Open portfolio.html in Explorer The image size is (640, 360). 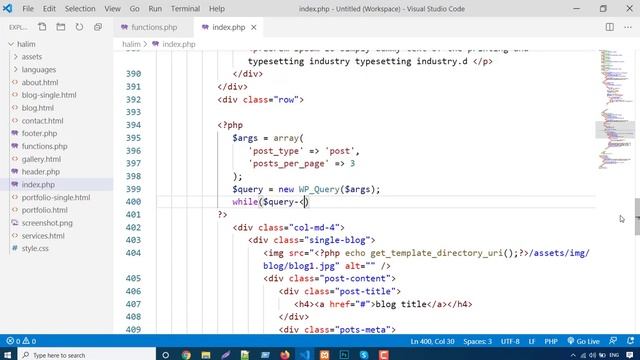pyautogui.click(x=44, y=210)
